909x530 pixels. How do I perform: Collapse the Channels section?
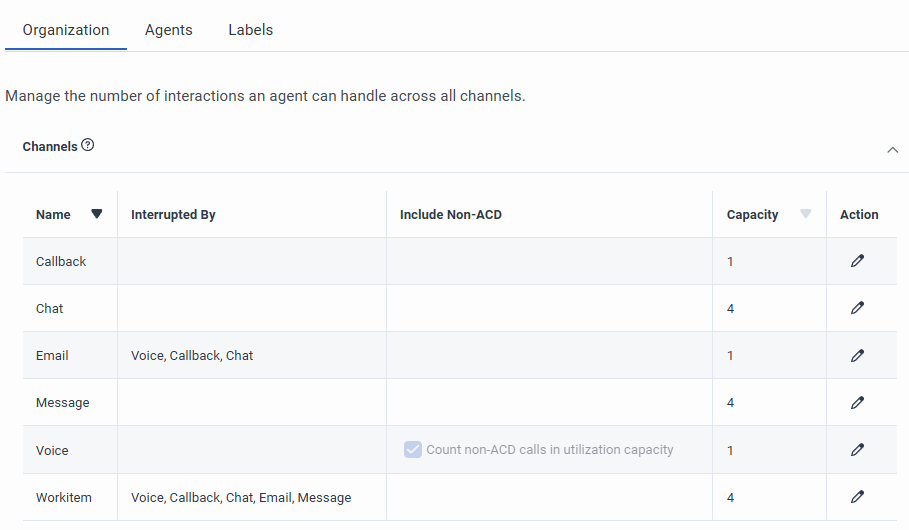tap(892, 150)
